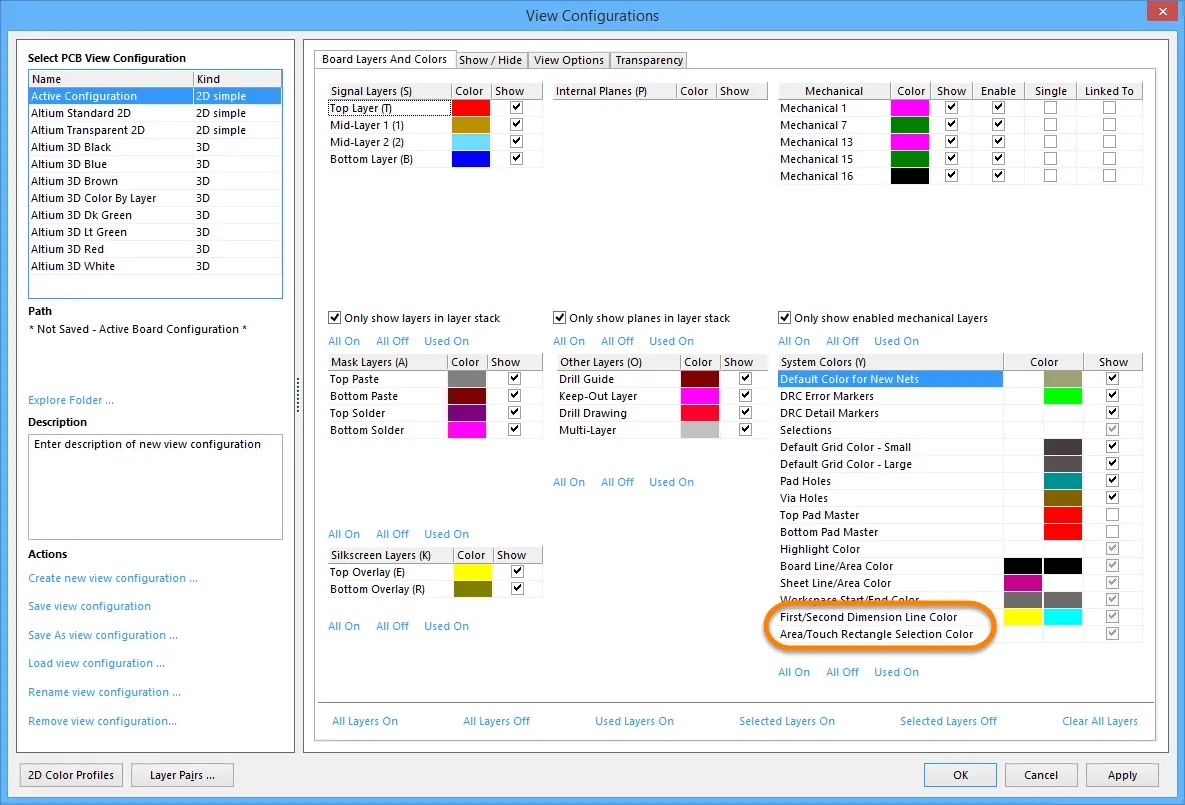The image size is (1185, 805).
Task: Toggle Show for DRC Error Markers
Action: pyautogui.click(x=1112, y=395)
